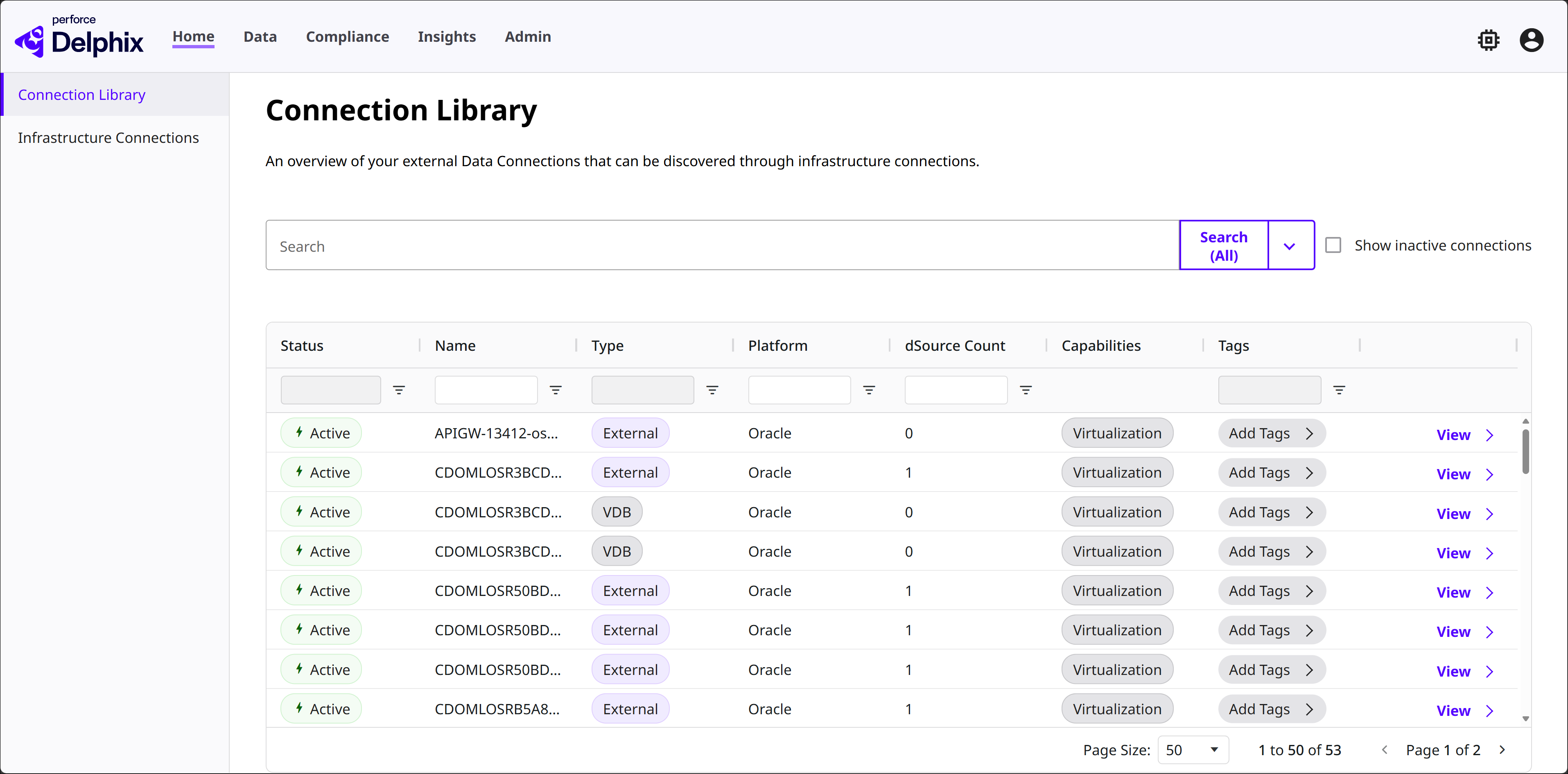The height and width of the screenshot is (774, 1568).
Task: Click the name cell APIGW-13412-os...
Action: (496, 433)
